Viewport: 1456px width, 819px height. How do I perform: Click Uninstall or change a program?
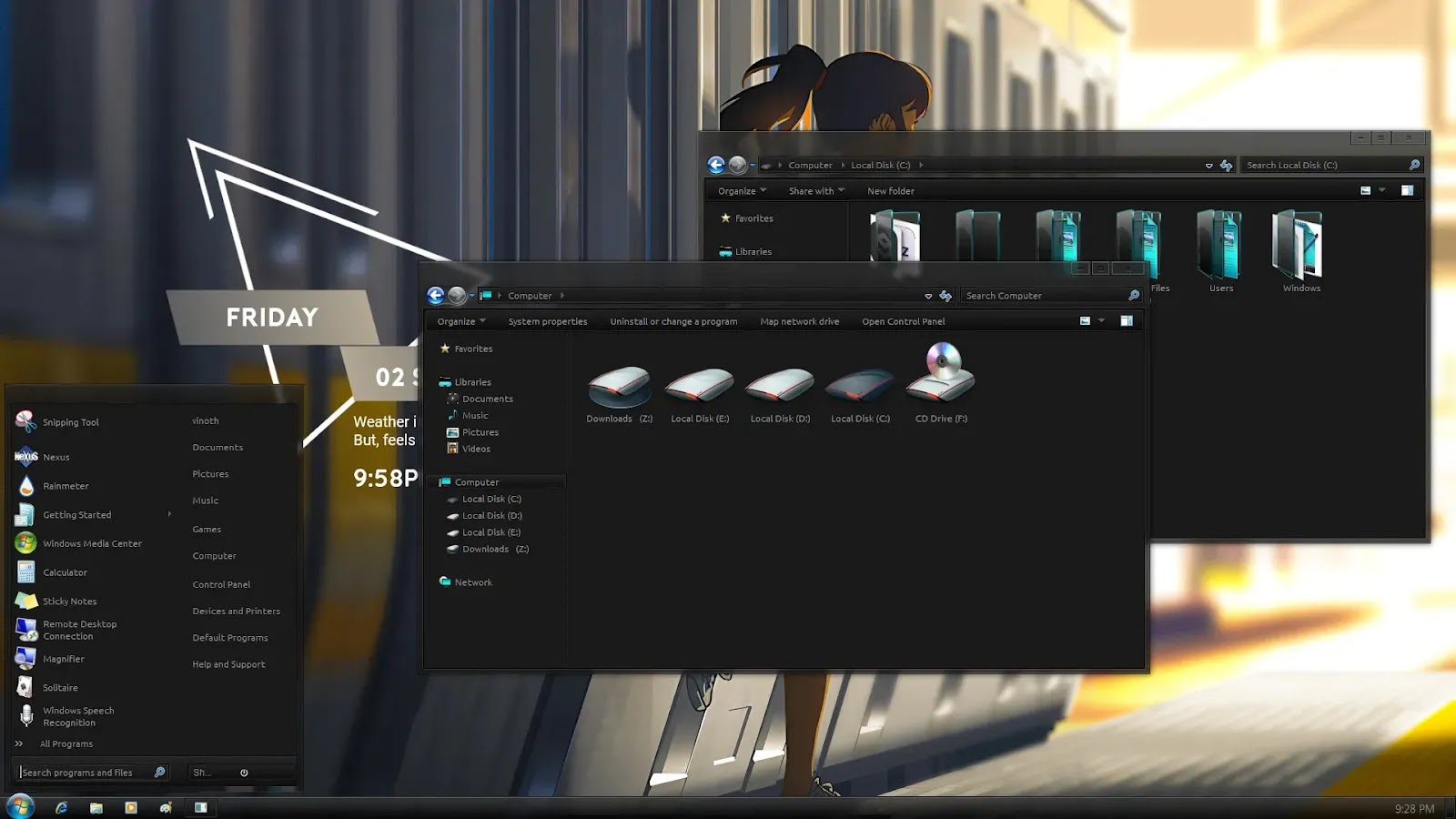(x=673, y=321)
